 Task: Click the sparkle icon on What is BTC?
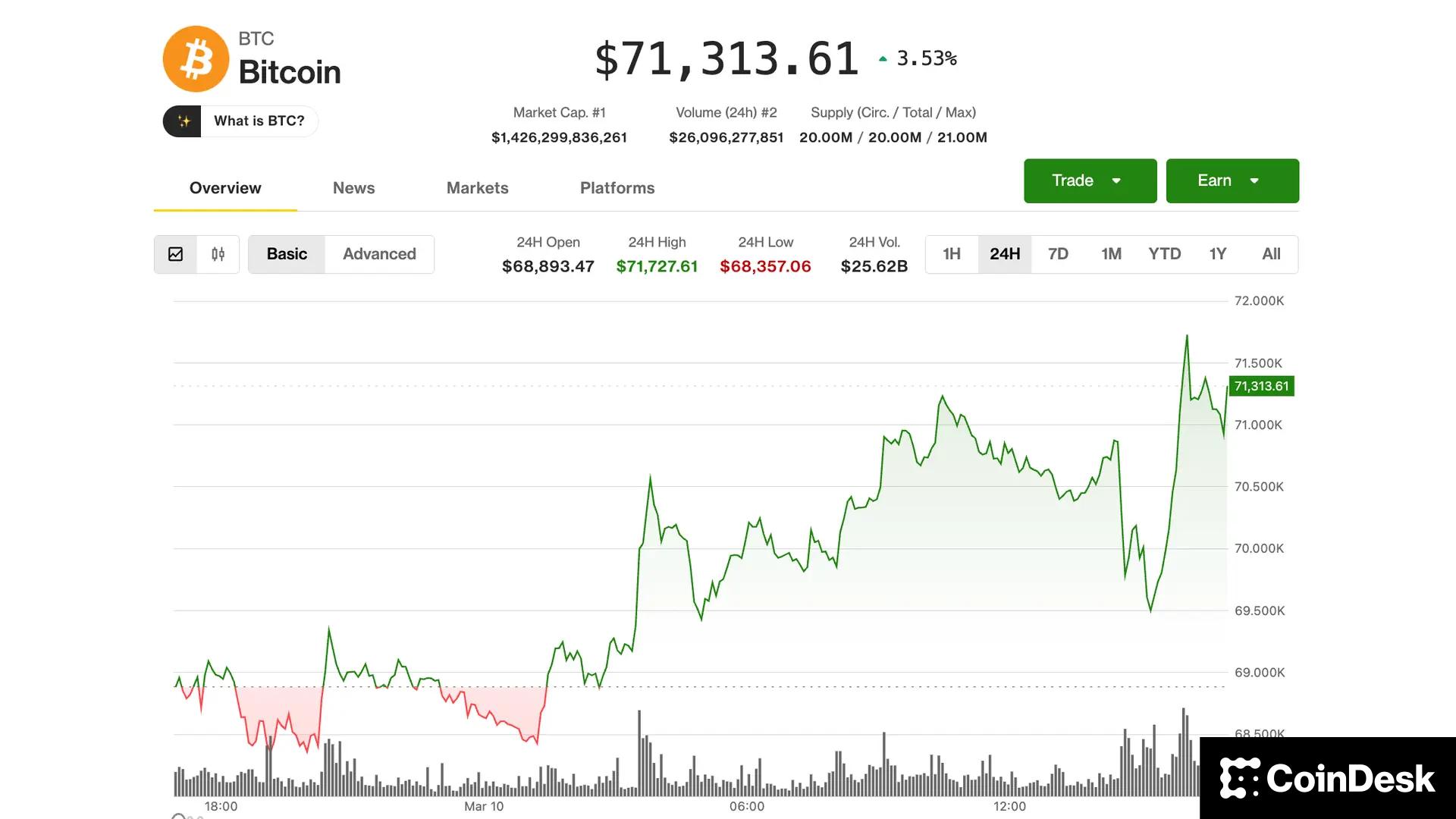click(x=182, y=121)
